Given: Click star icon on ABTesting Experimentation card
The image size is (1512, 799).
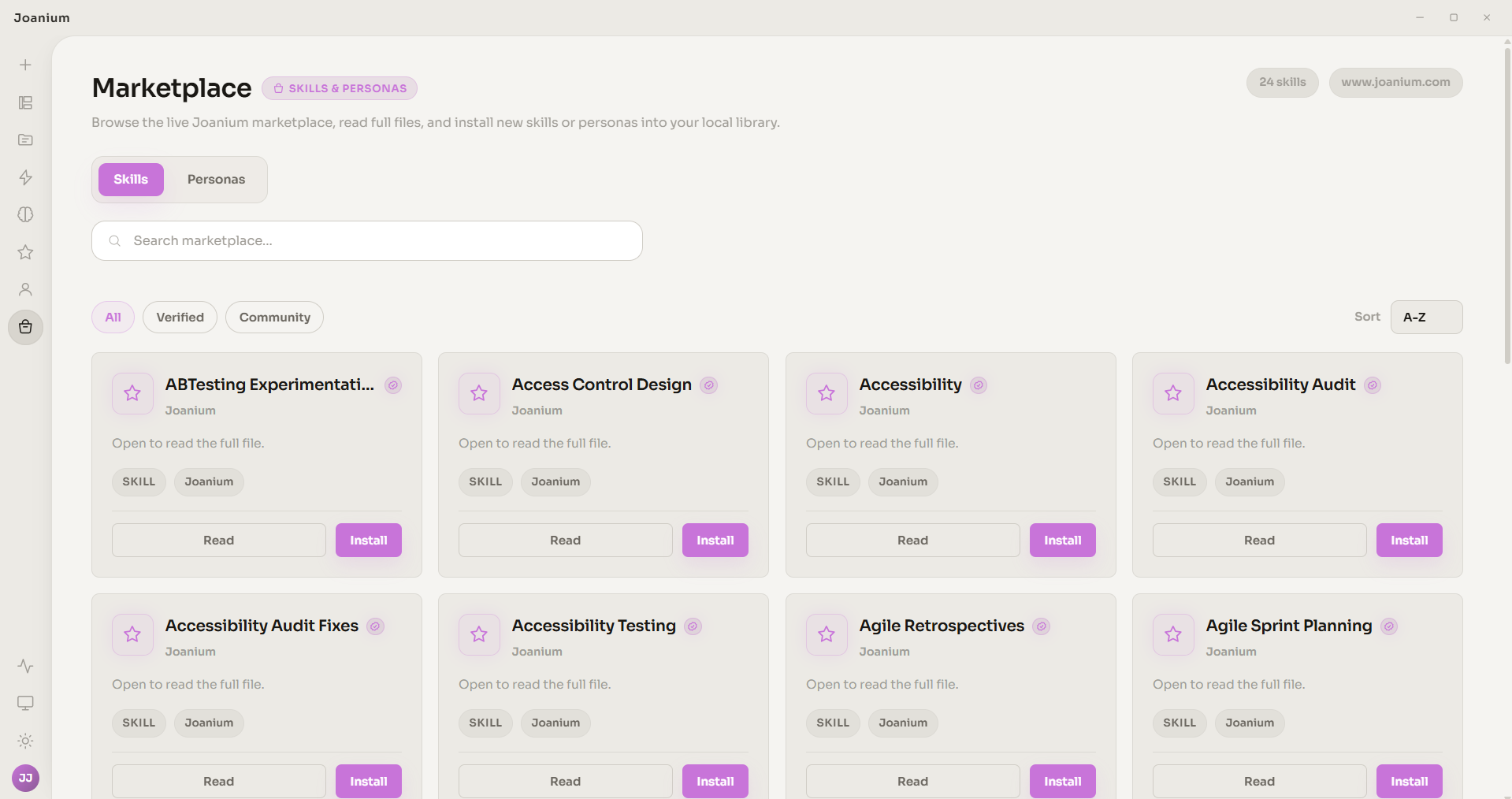Looking at the screenshot, I should point(132,393).
